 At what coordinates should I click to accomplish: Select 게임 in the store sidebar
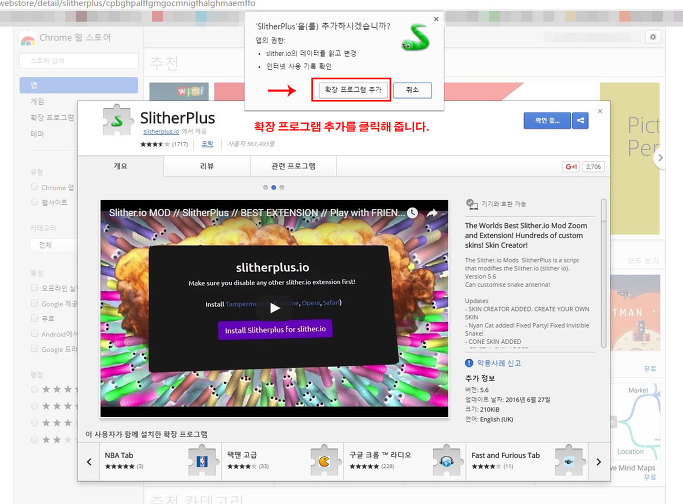coord(37,101)
